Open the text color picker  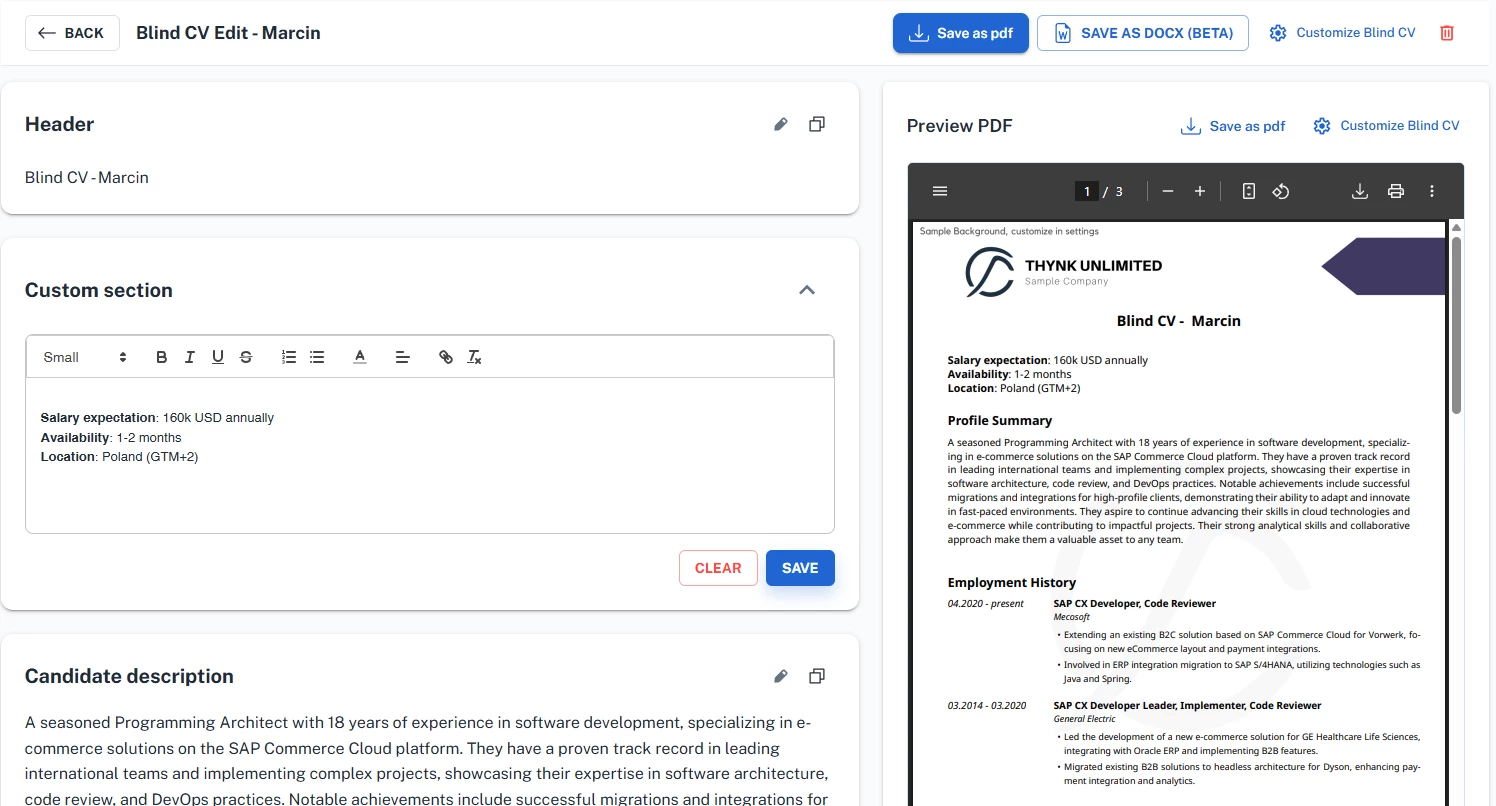click(x=360, y=357)
